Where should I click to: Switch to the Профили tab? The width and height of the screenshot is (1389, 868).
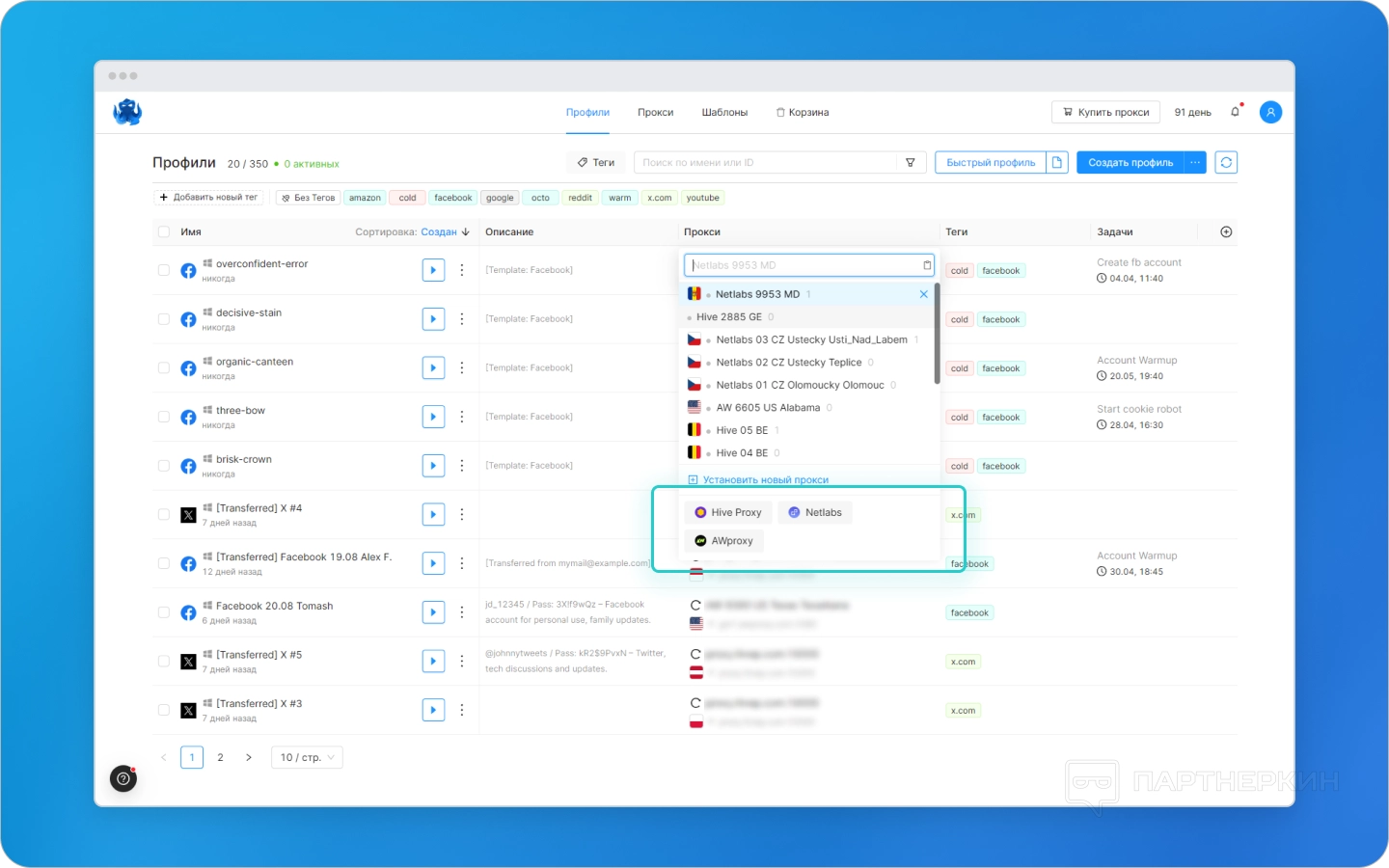[587, 113]
